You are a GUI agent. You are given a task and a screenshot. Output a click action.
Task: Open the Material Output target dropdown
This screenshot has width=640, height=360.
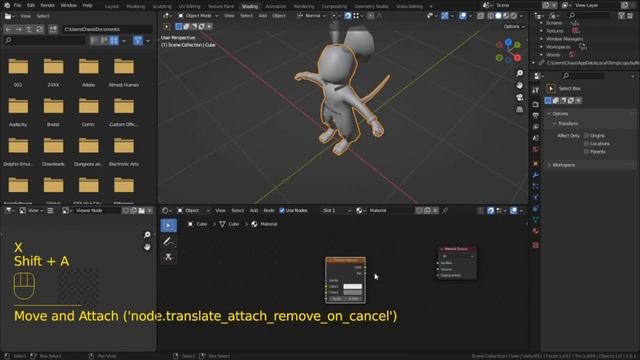coord(458,256)
